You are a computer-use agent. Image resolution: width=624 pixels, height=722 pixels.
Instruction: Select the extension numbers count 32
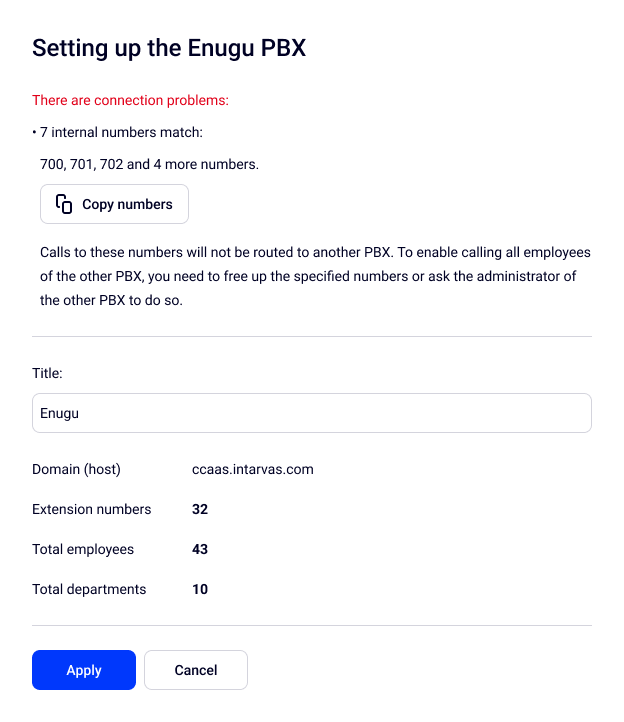pos(200,509)
